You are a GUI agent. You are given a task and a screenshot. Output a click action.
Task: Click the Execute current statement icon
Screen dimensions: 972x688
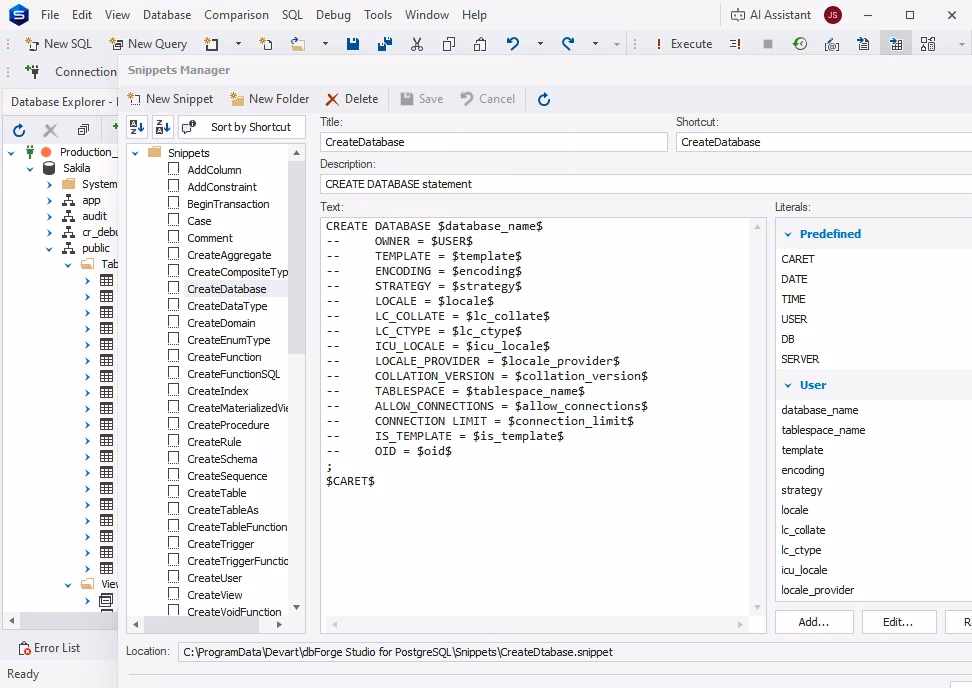[735, 44]
